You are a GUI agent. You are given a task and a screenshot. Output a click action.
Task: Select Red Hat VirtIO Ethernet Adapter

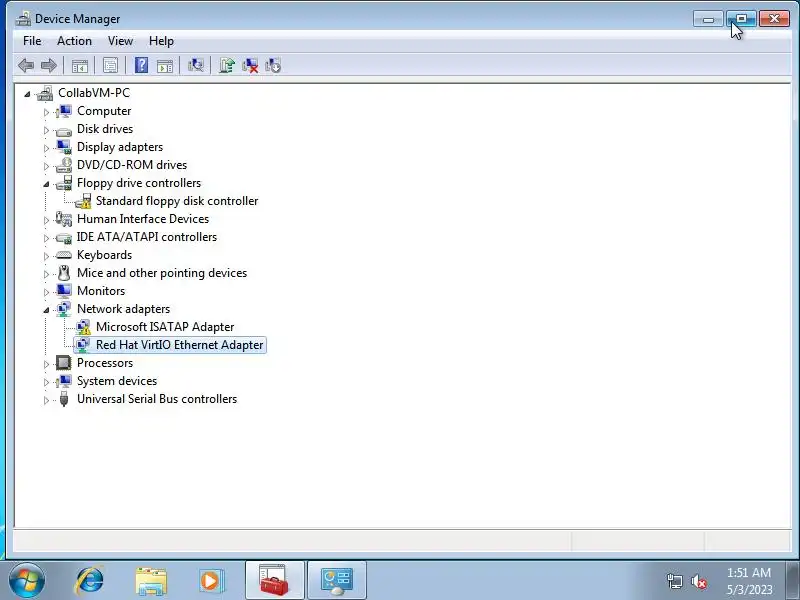coord(180,345)
